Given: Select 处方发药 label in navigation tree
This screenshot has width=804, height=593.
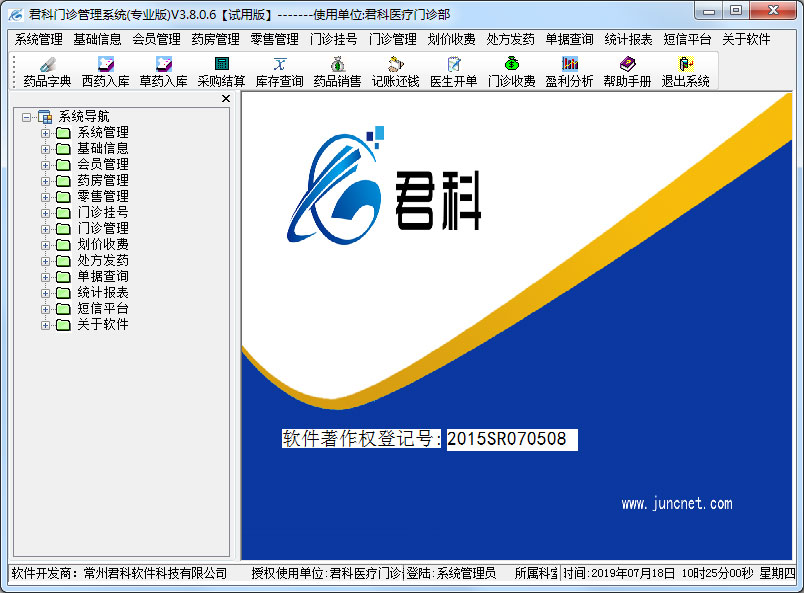Looking at the screenshot, I should pos(103,261).
